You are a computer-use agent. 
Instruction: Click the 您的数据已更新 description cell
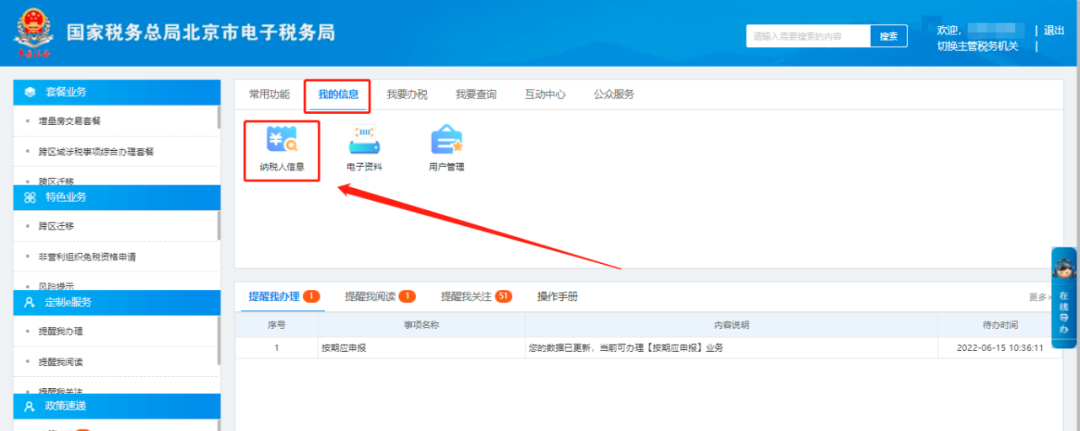(731, 348)
